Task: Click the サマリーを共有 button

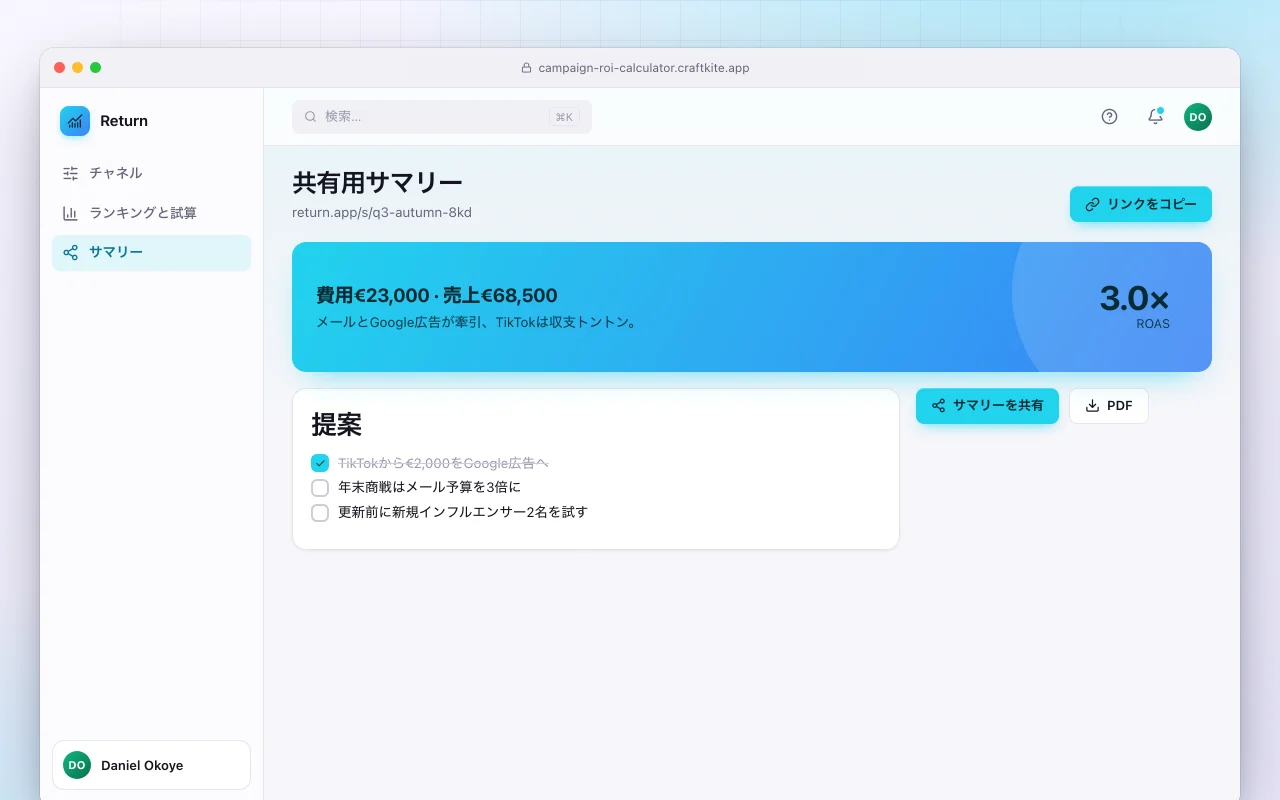Action: pyautogui.click(x=987, y=406)
